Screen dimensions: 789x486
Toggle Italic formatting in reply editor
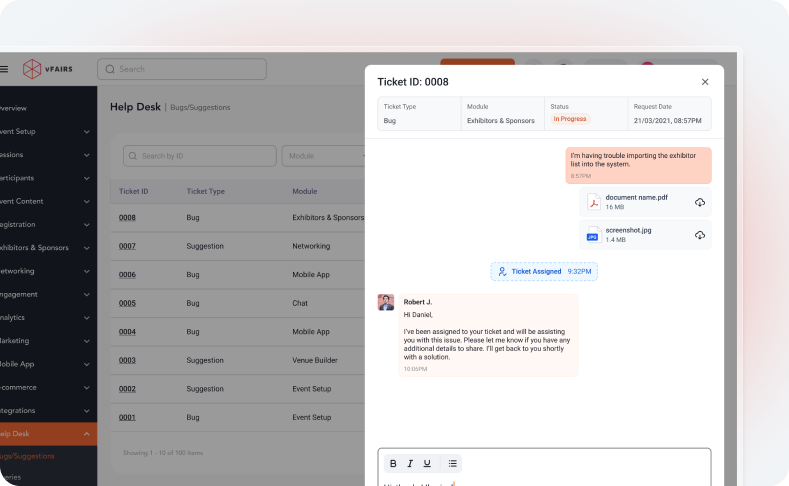pyautogui.click(x=410, y=463)
